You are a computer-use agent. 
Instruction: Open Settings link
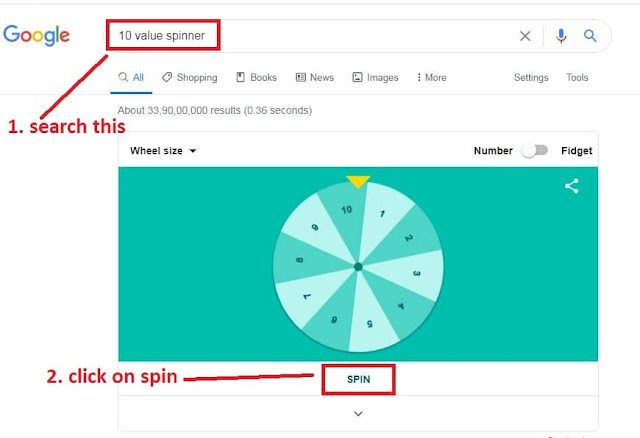[x=531, y=78]
